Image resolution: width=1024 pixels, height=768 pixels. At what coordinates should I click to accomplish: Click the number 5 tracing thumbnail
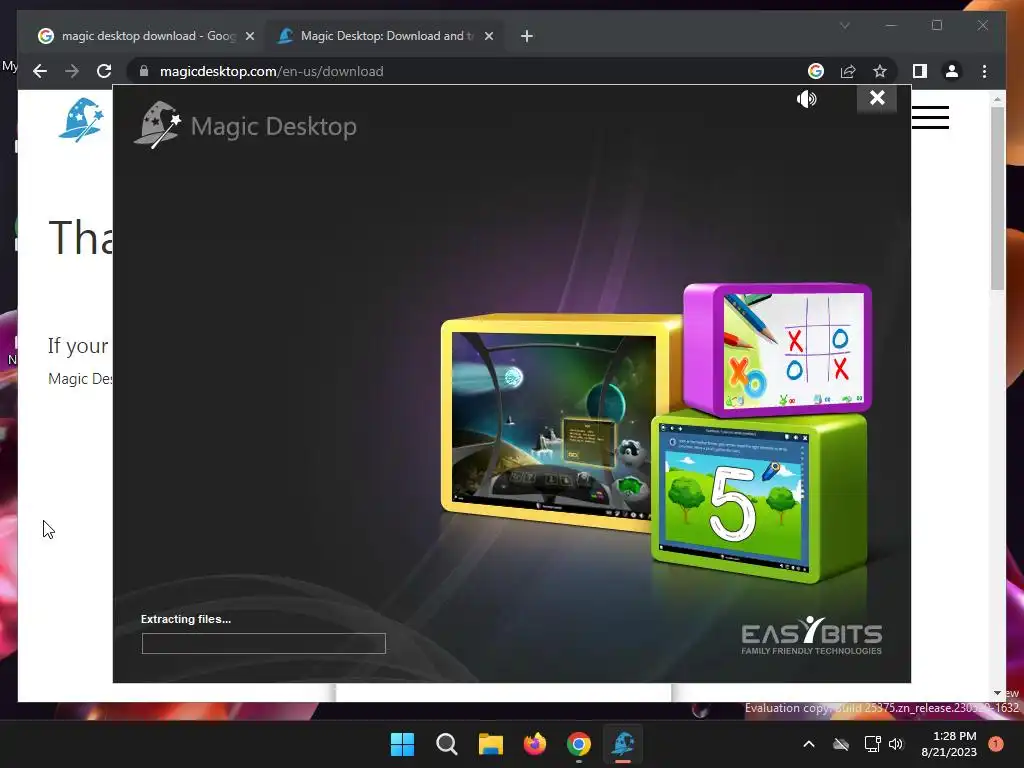760,496
